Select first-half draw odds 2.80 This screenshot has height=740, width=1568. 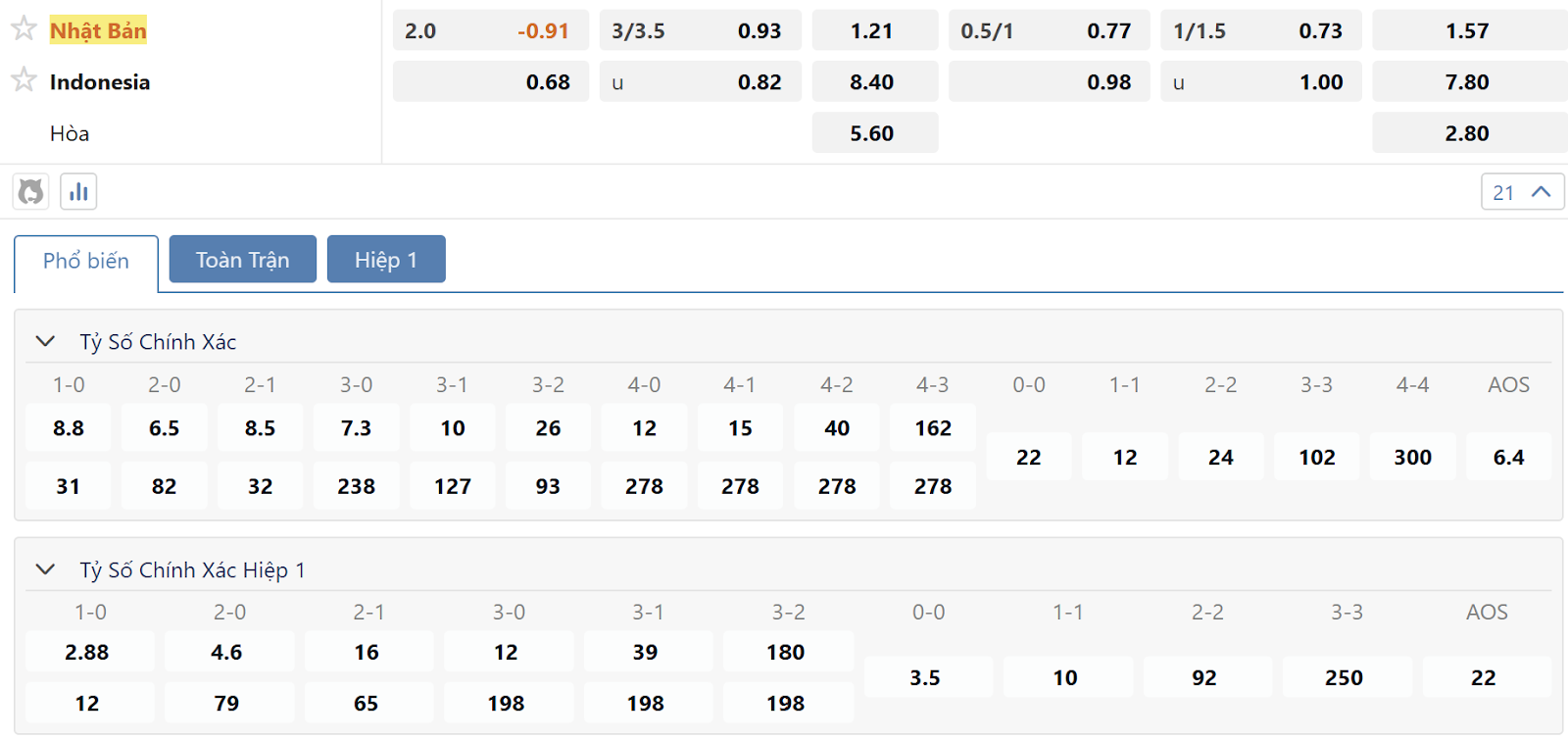pyautogui.click(x=1469, y=132)
